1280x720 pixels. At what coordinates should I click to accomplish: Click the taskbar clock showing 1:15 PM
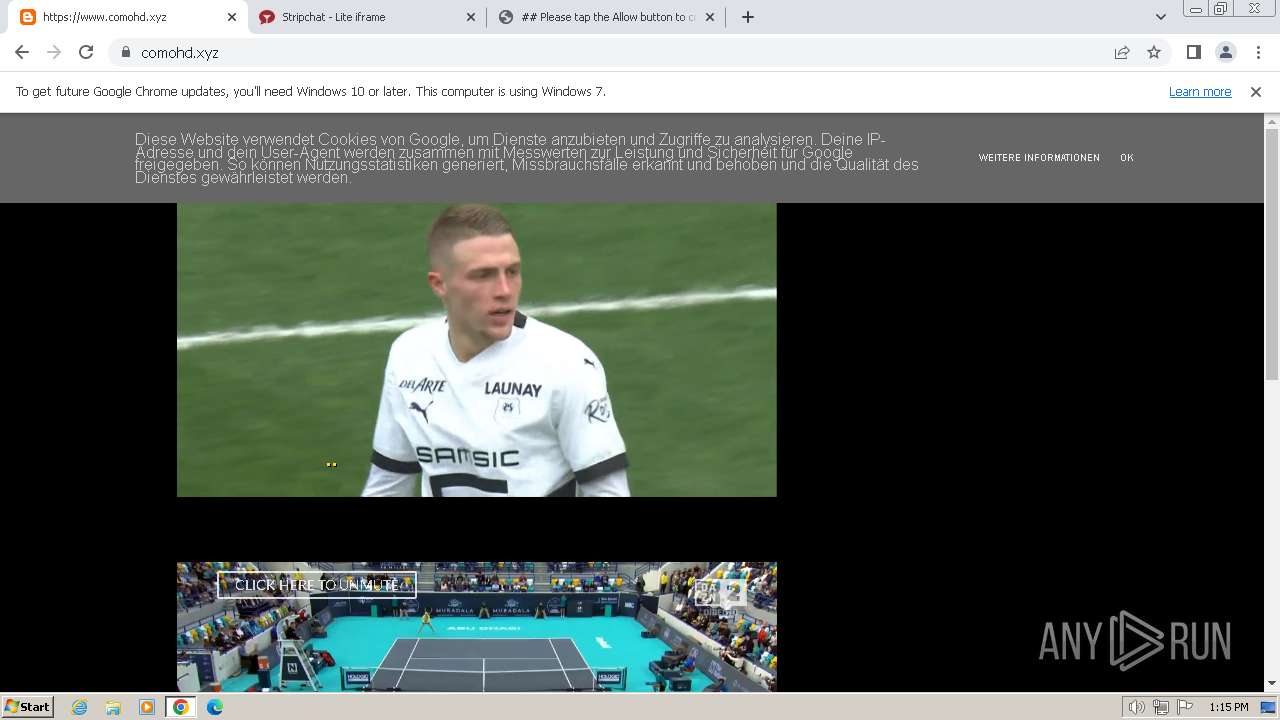tap(1229, 707)
